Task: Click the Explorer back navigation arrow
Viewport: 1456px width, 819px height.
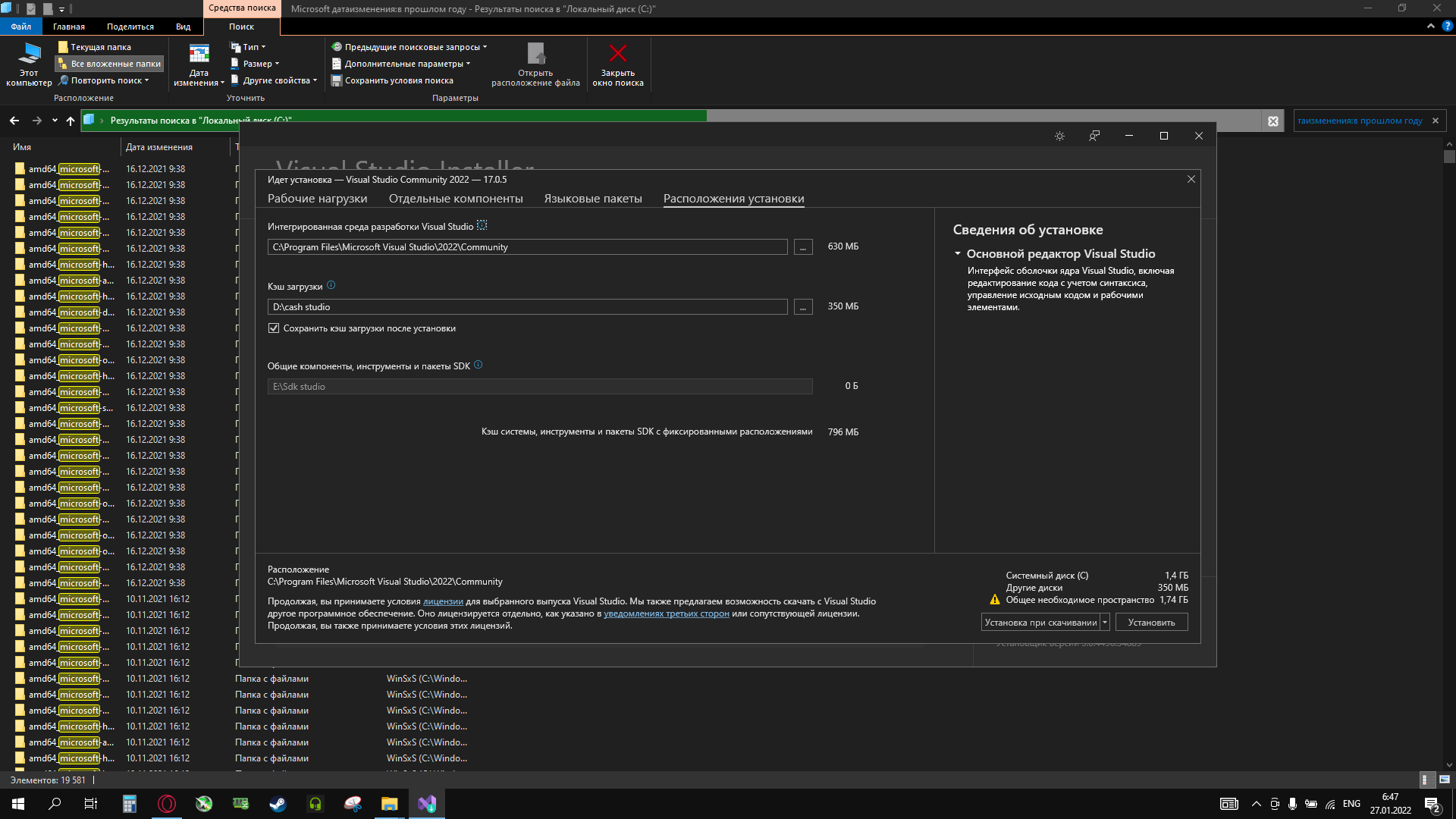Action: pyautogui.click(x=14, y=121)
